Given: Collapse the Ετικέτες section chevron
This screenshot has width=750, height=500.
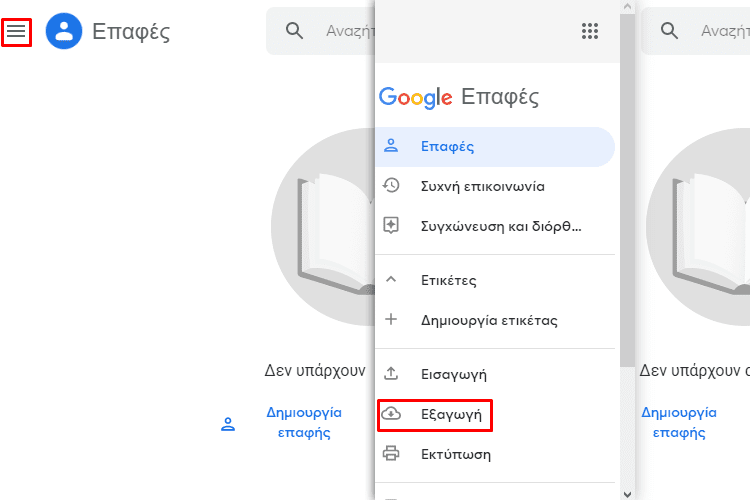Looking at the screenshot, I should pyautogui.click(x=391, y=279).
